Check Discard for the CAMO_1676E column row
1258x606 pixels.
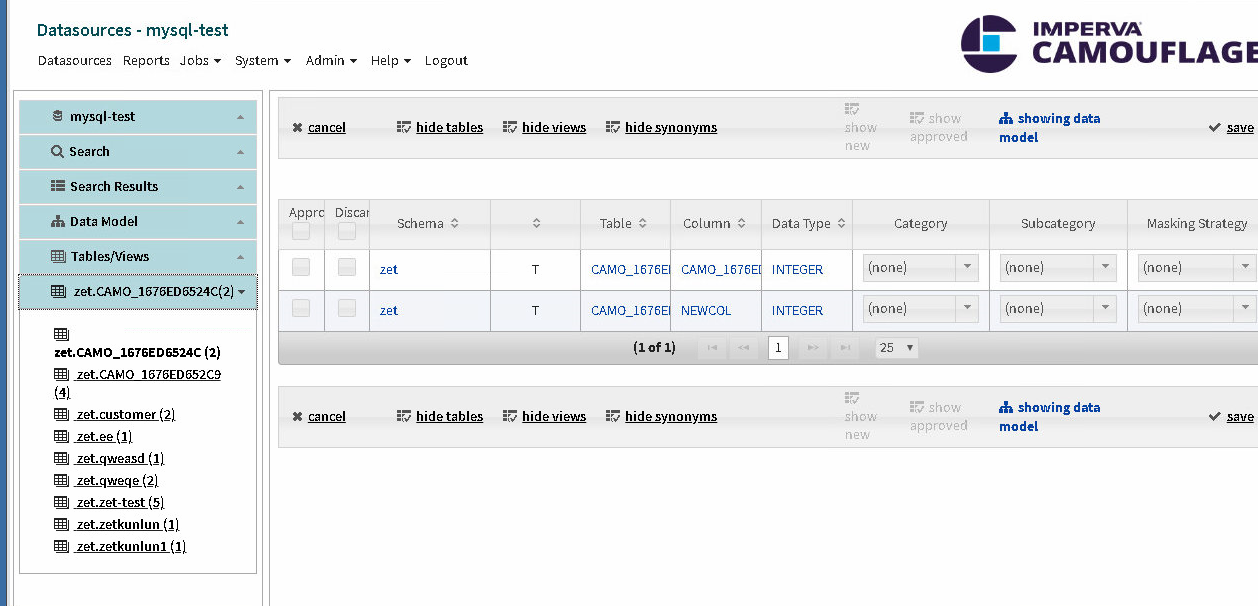coord(346,267)
